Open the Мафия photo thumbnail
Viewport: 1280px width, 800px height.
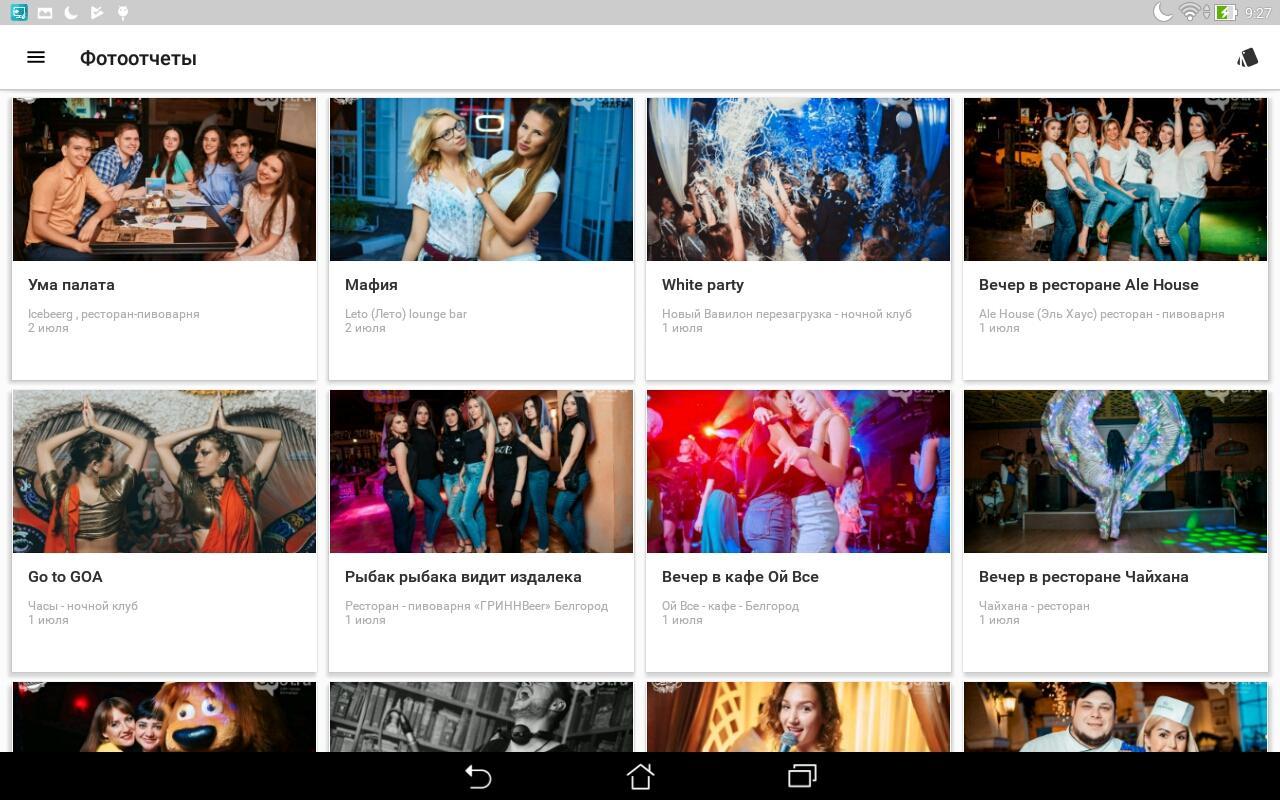tap(481, 179)
